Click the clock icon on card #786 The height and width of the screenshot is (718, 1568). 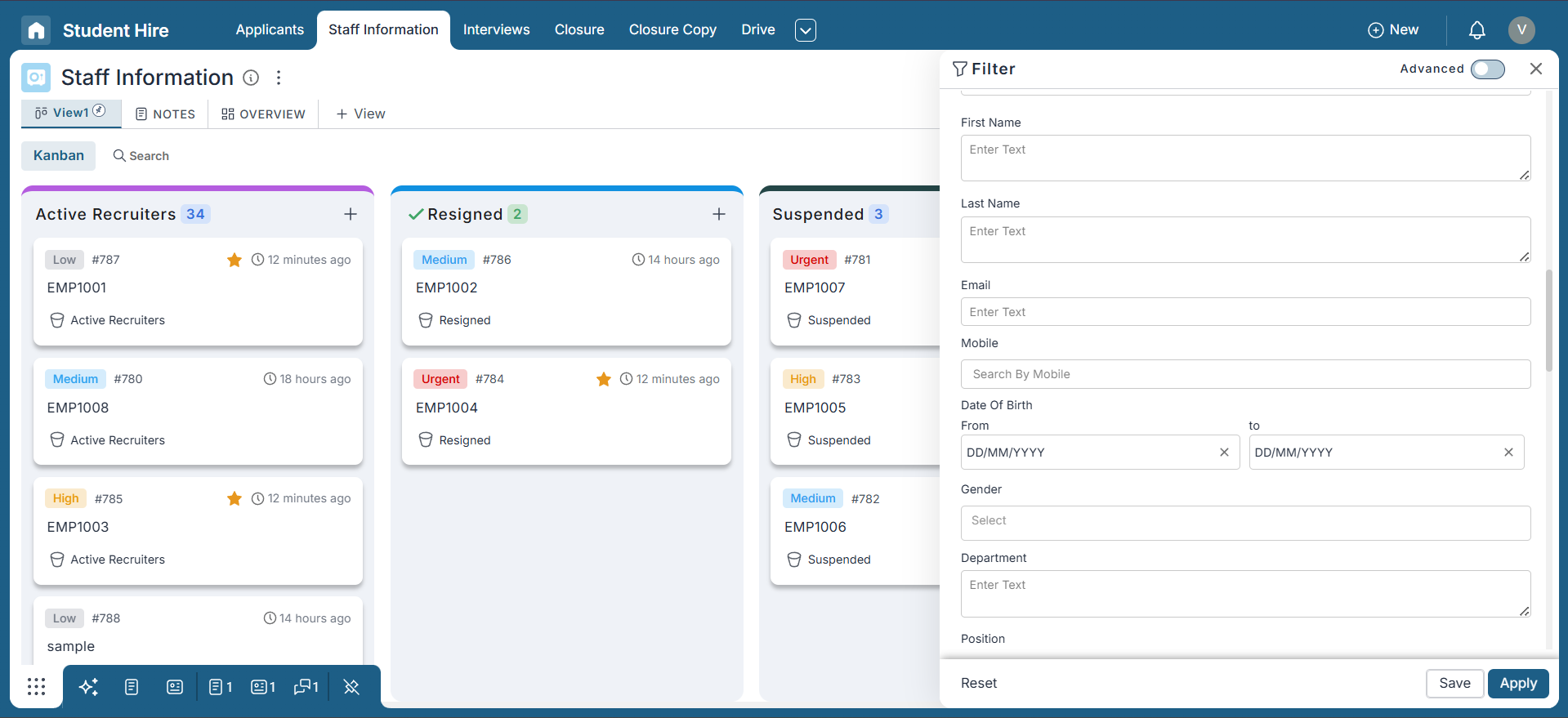[x=638, y=260]
